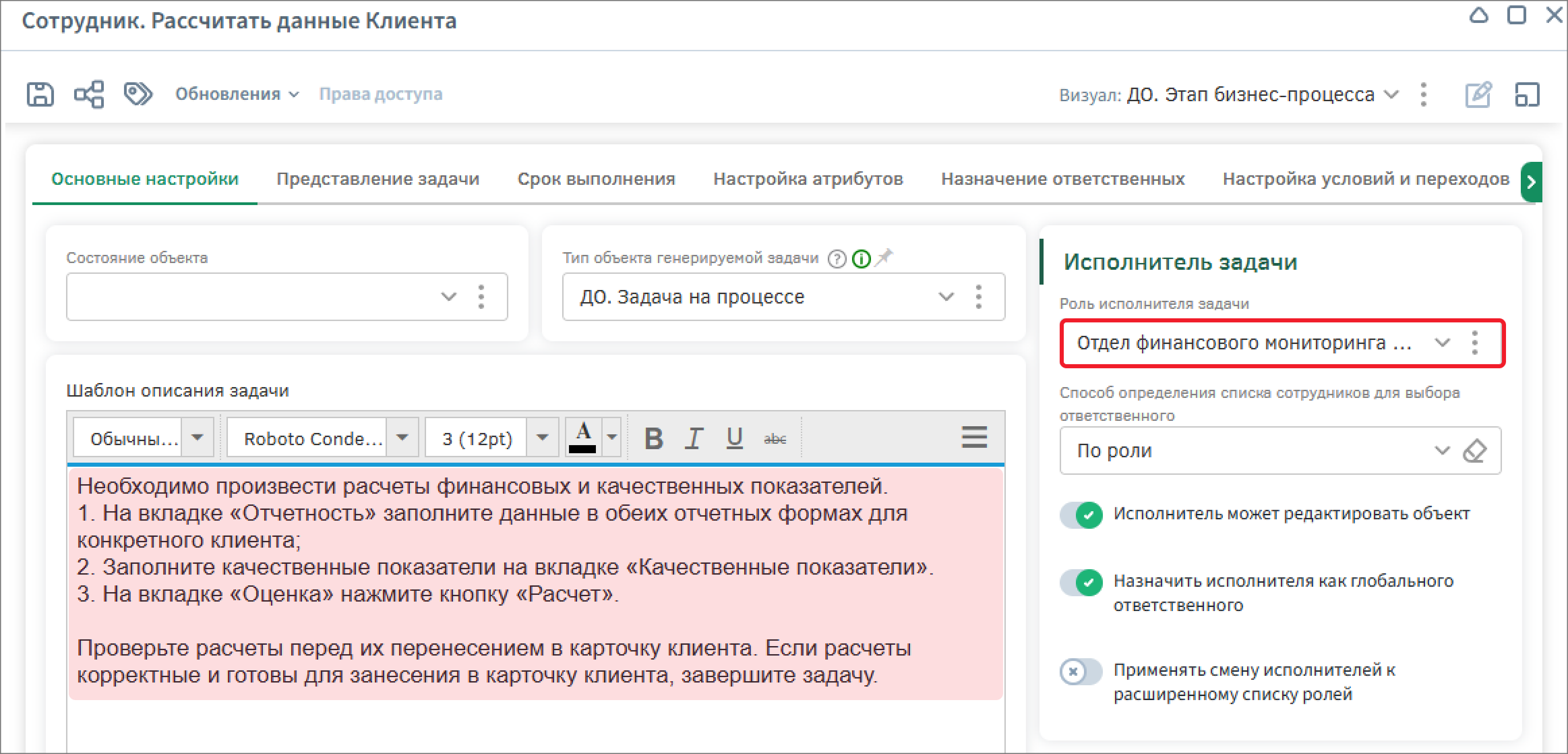Close the Сотрудник. Рассчитать данные Клиента window

[x=1555, y=16]
